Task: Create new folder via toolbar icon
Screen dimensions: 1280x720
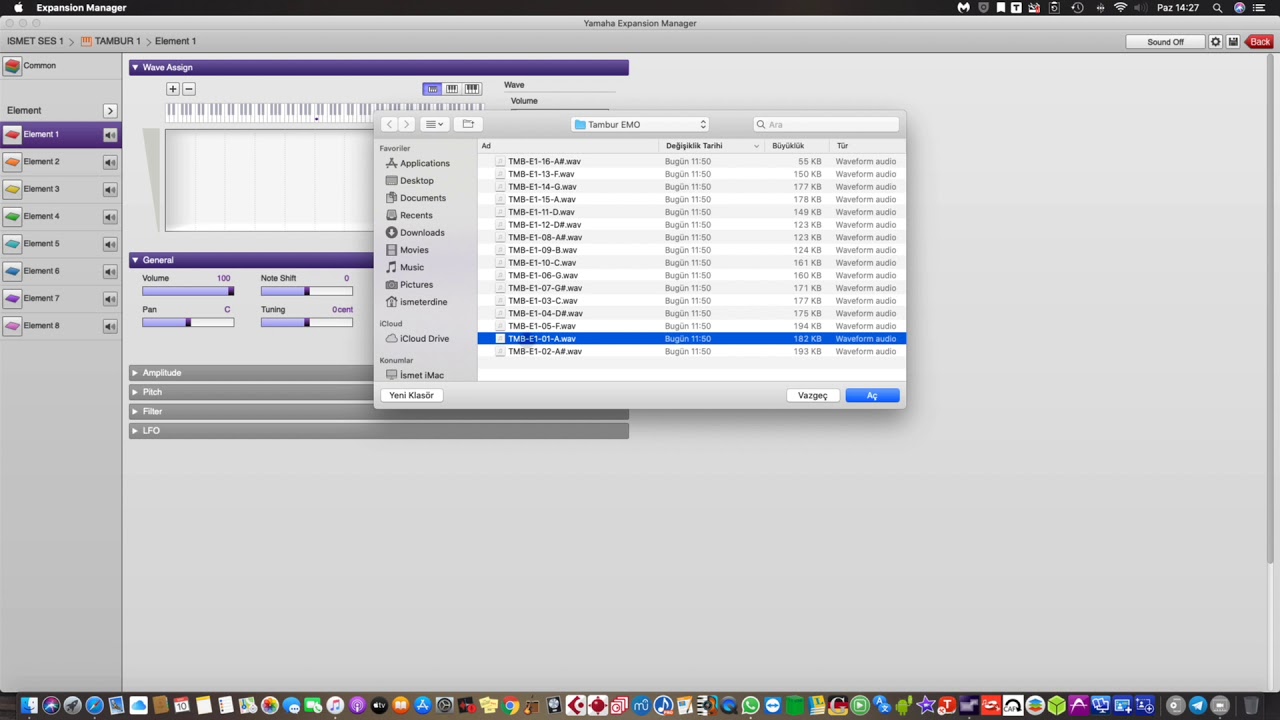Action: pos(468,124)
